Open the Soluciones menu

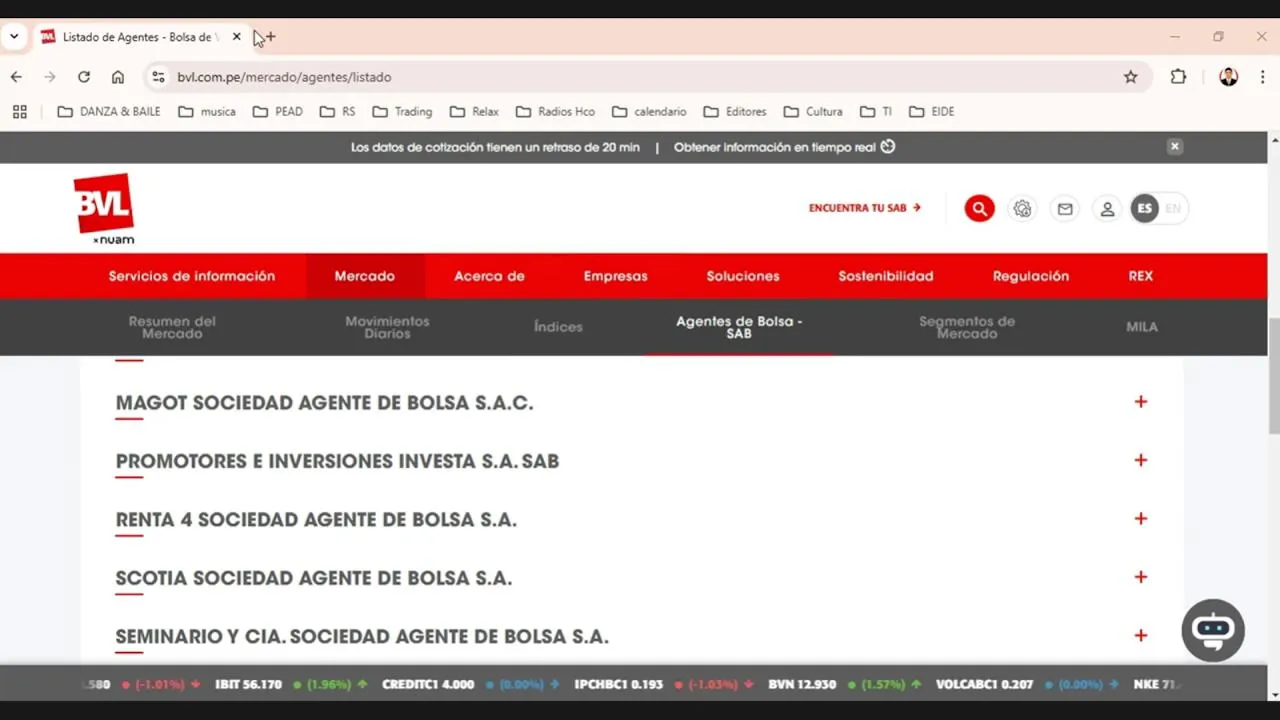click(743, 276)
